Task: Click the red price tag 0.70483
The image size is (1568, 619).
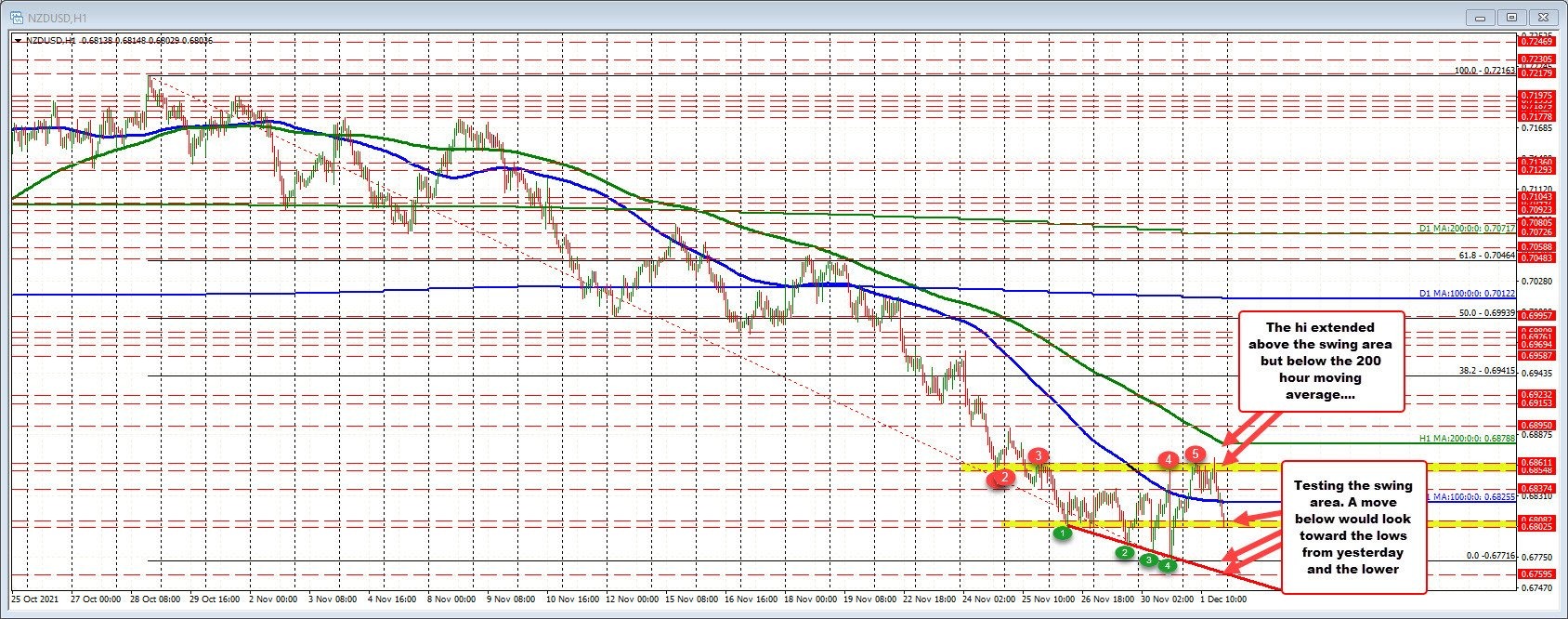Action: [1538, 257]
